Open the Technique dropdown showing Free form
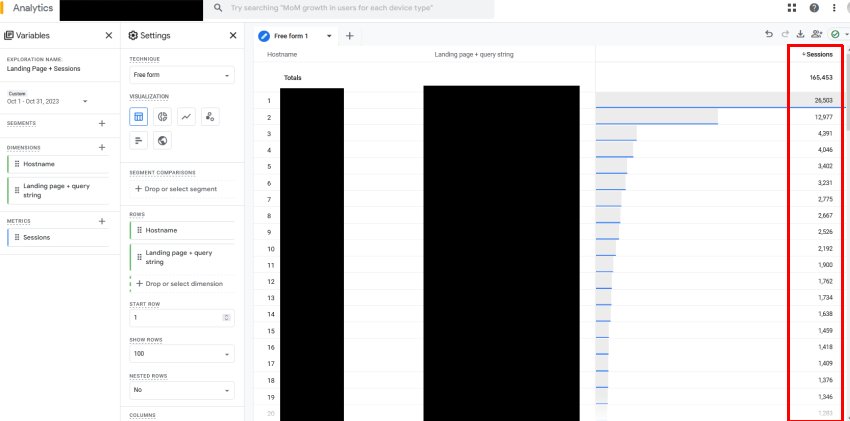Viewport: 850px width, 421px height. 181,75
